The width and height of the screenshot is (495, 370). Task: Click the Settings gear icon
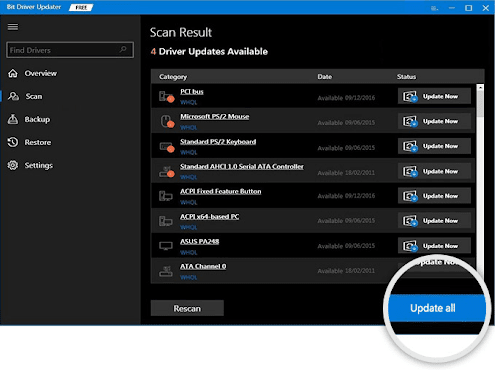[13, 165]
